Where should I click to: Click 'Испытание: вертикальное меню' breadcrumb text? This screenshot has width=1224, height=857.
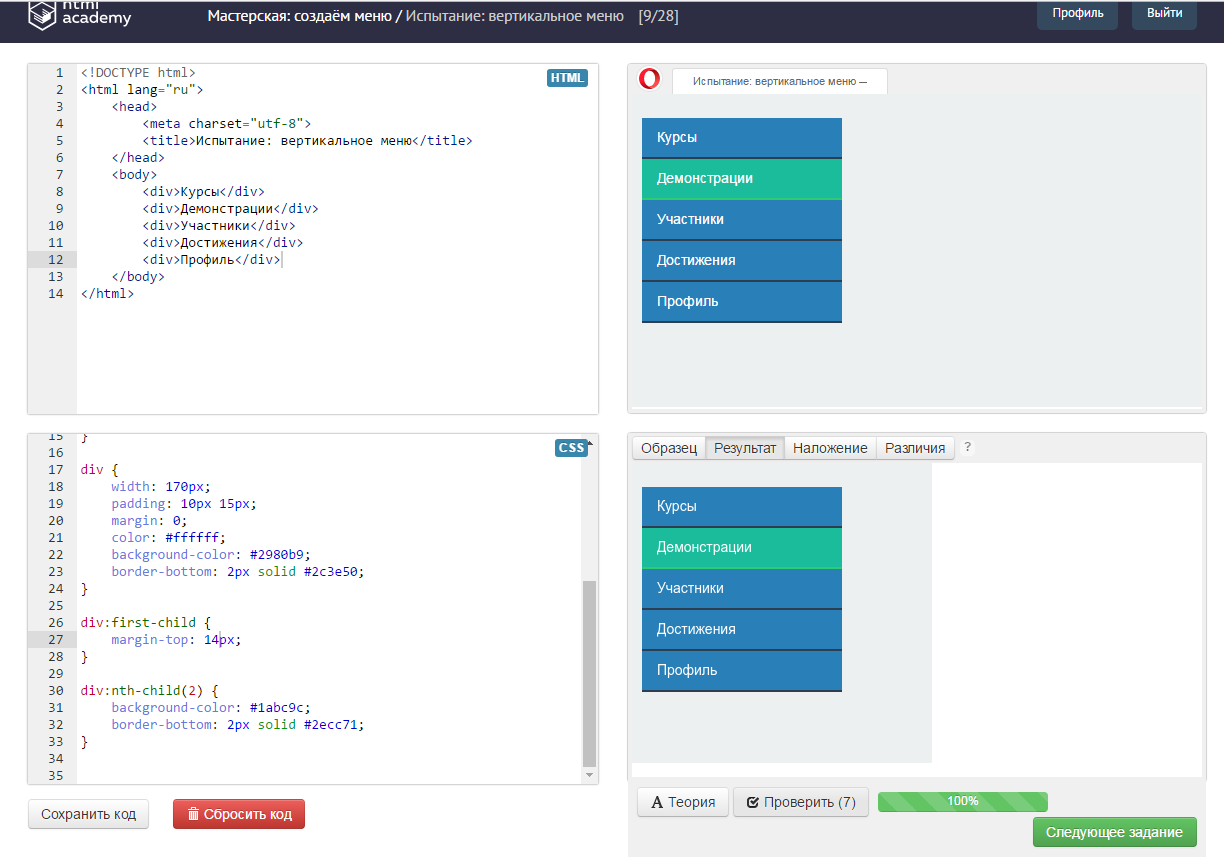click(x=515, y=16)
